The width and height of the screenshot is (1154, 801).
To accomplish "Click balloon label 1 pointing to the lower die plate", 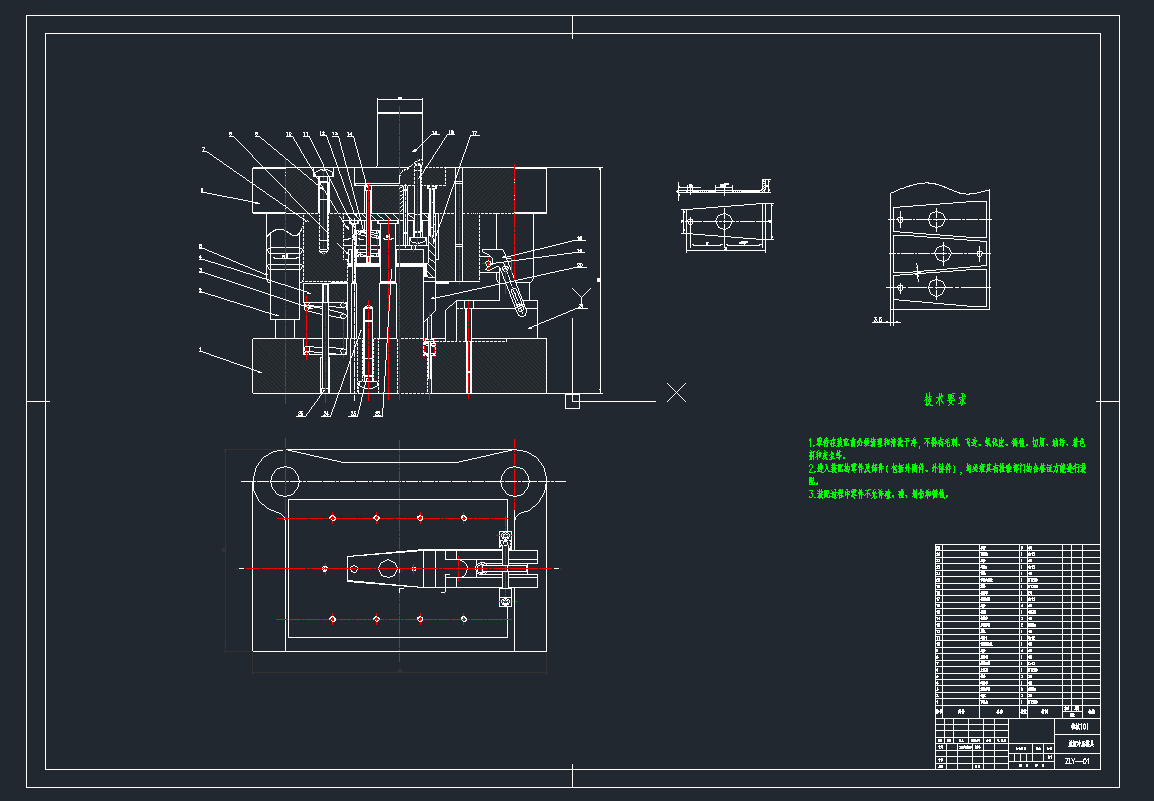I will (x=200, y=351).
